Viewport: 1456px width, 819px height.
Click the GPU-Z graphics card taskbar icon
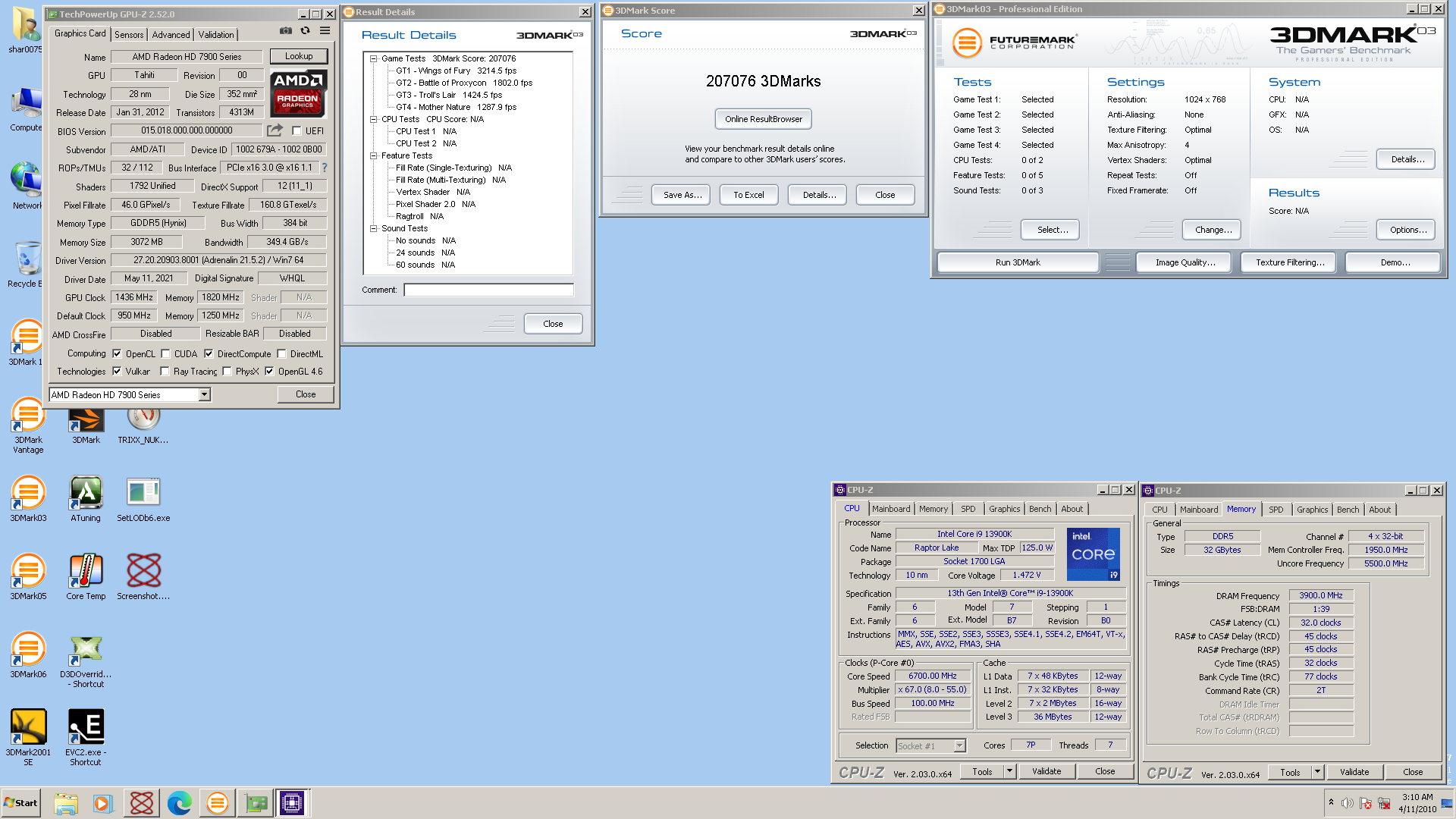coord(256,803)
